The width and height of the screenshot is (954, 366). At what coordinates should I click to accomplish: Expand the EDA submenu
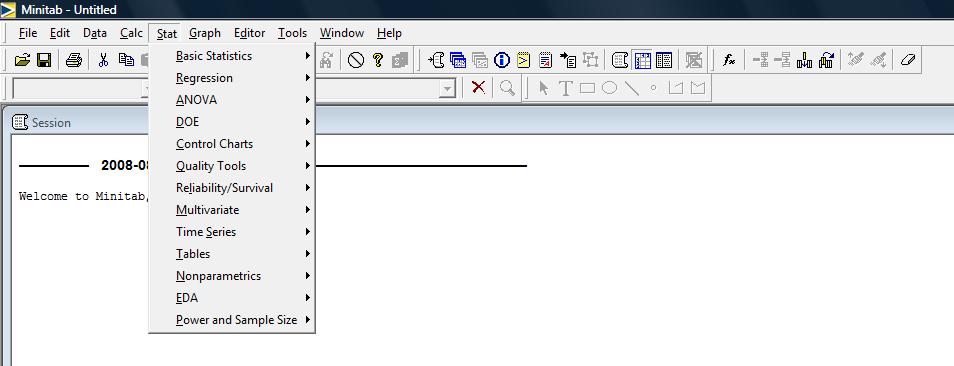[x=232, y=298]
